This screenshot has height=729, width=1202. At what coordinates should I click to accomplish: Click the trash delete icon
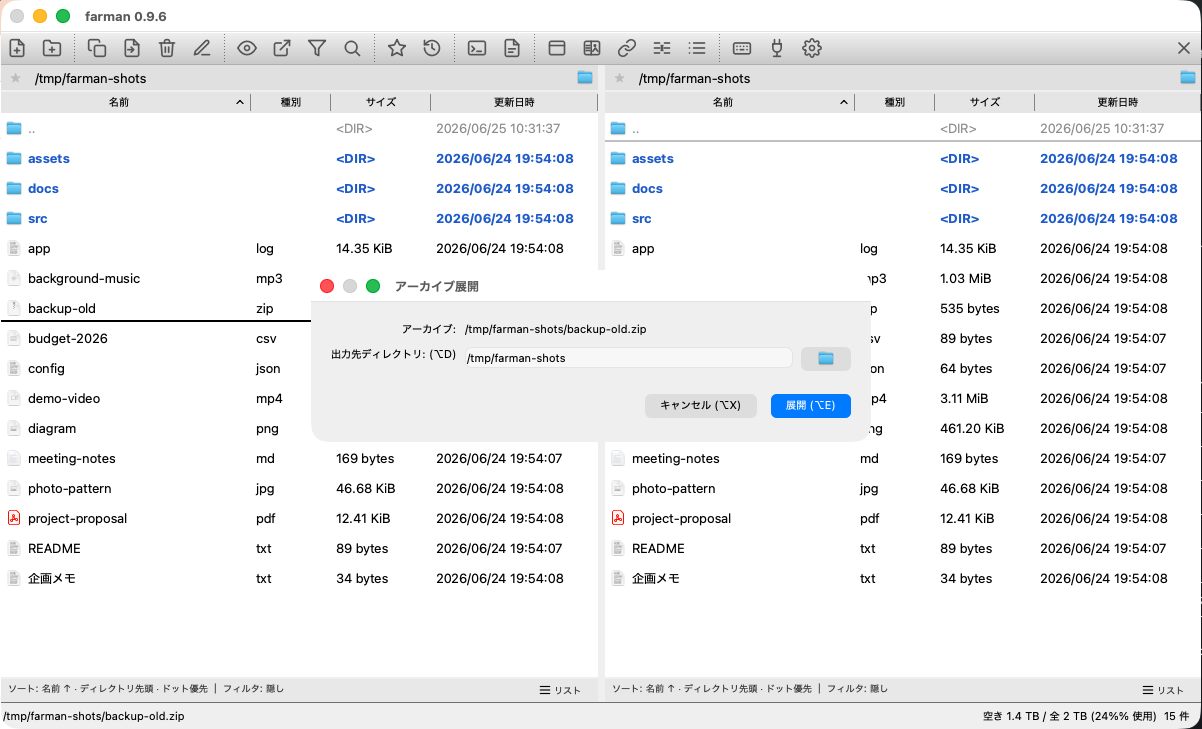pyautogui.click(x=167, y=48)
